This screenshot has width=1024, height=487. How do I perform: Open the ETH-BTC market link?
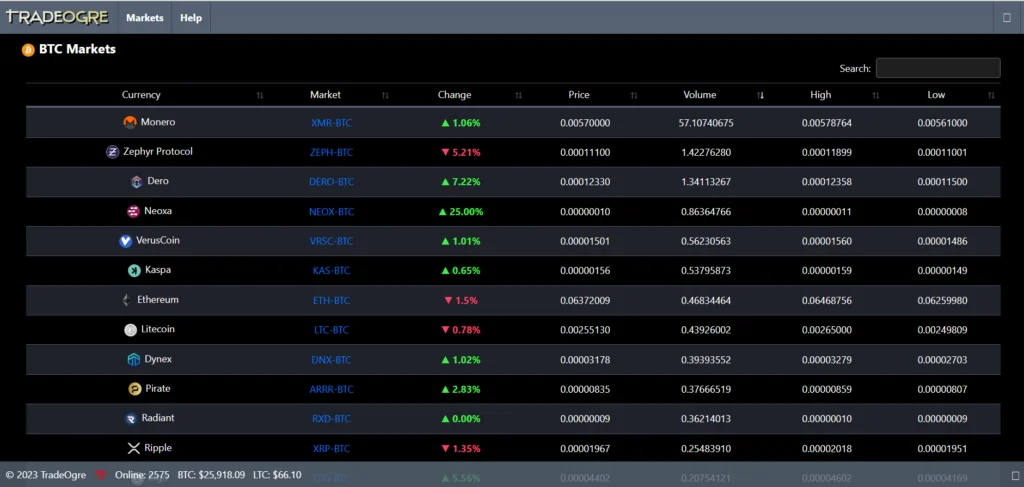point(332,300)
